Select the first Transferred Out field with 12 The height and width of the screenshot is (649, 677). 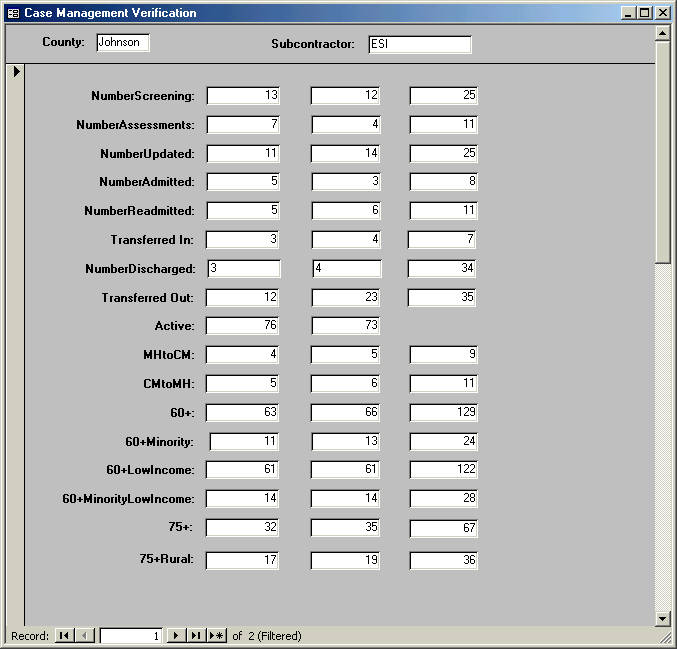point(243,297)
